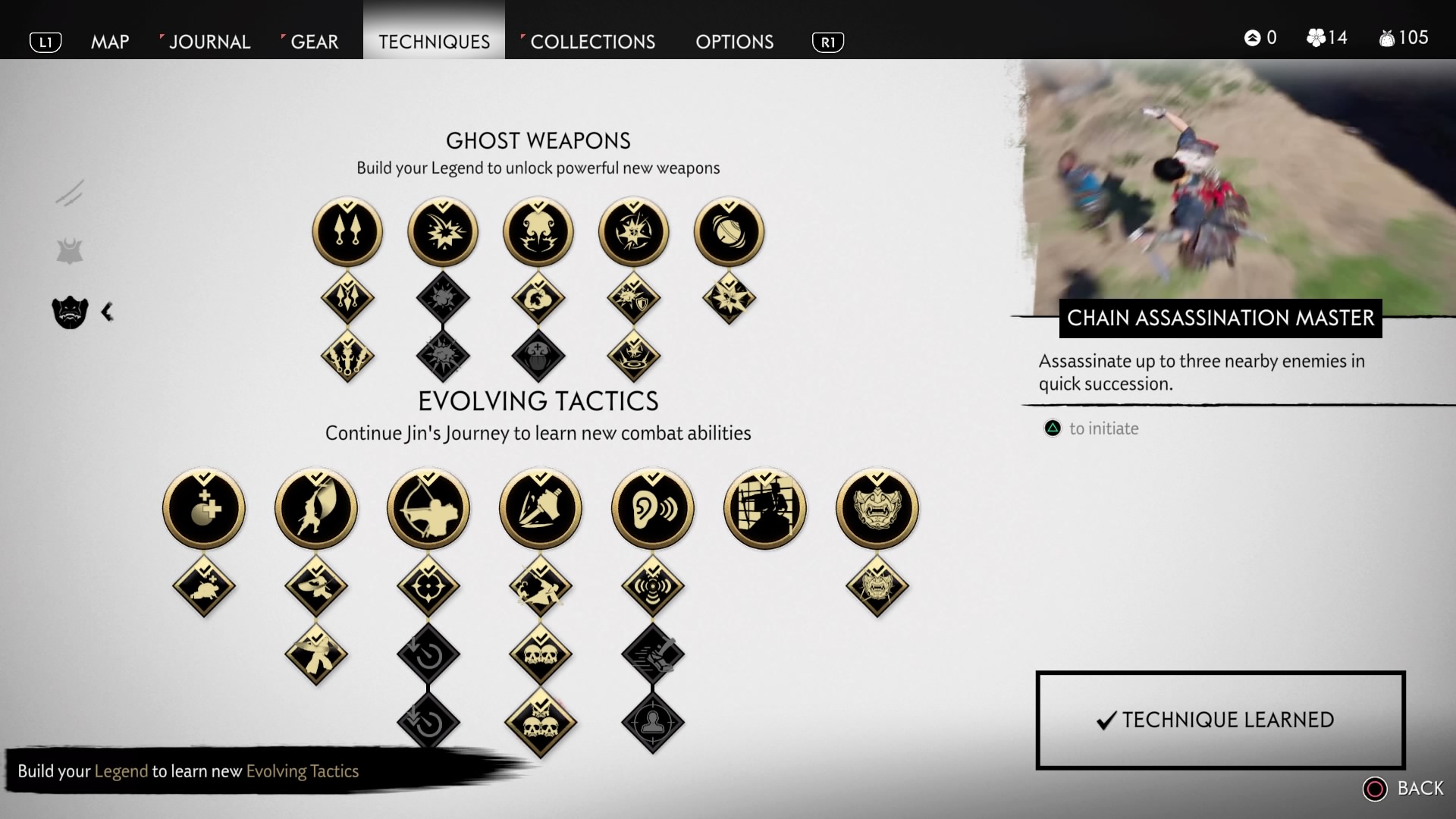The height and width of the screenshot is (819, 1456).
Task: Select the healing Iron Will tactic icon
Action: pyautogui.click(x=204, y=509)
